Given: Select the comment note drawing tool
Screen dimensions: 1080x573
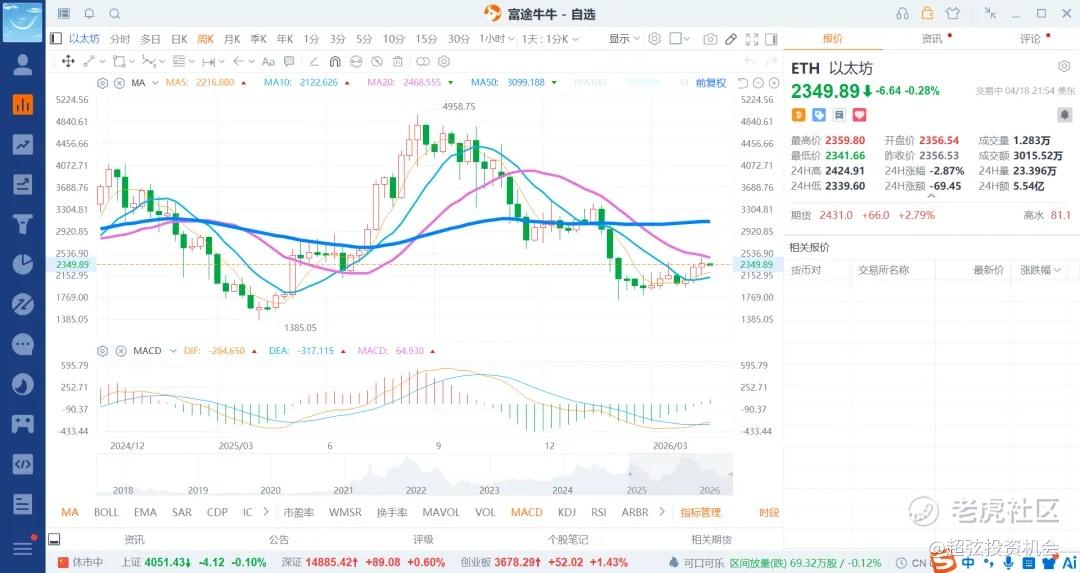Looking at the screenshot, I should [289, 61].
